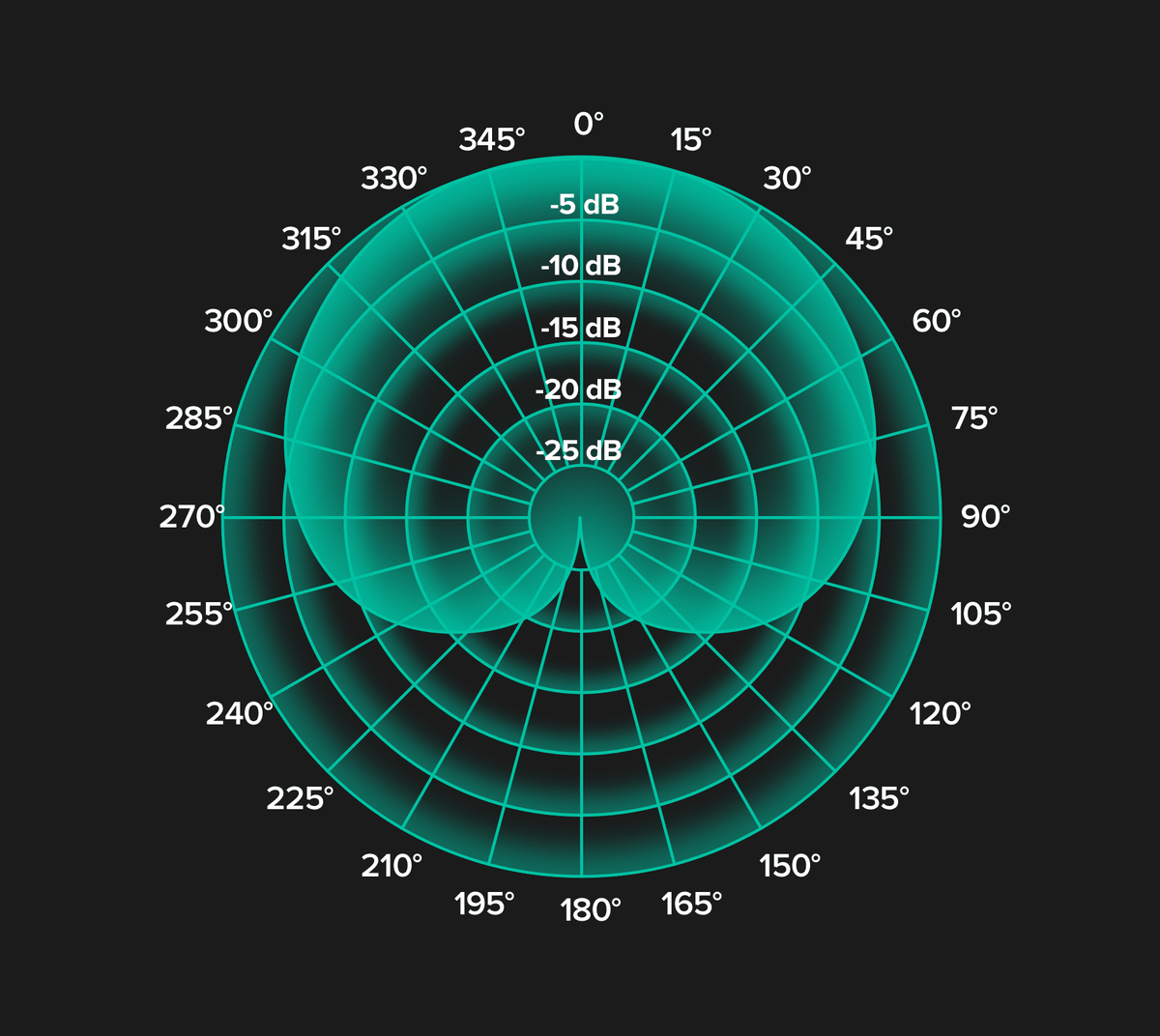Click the 330° angle label
Screen dimensions: 1160x1036
(393, 179)
